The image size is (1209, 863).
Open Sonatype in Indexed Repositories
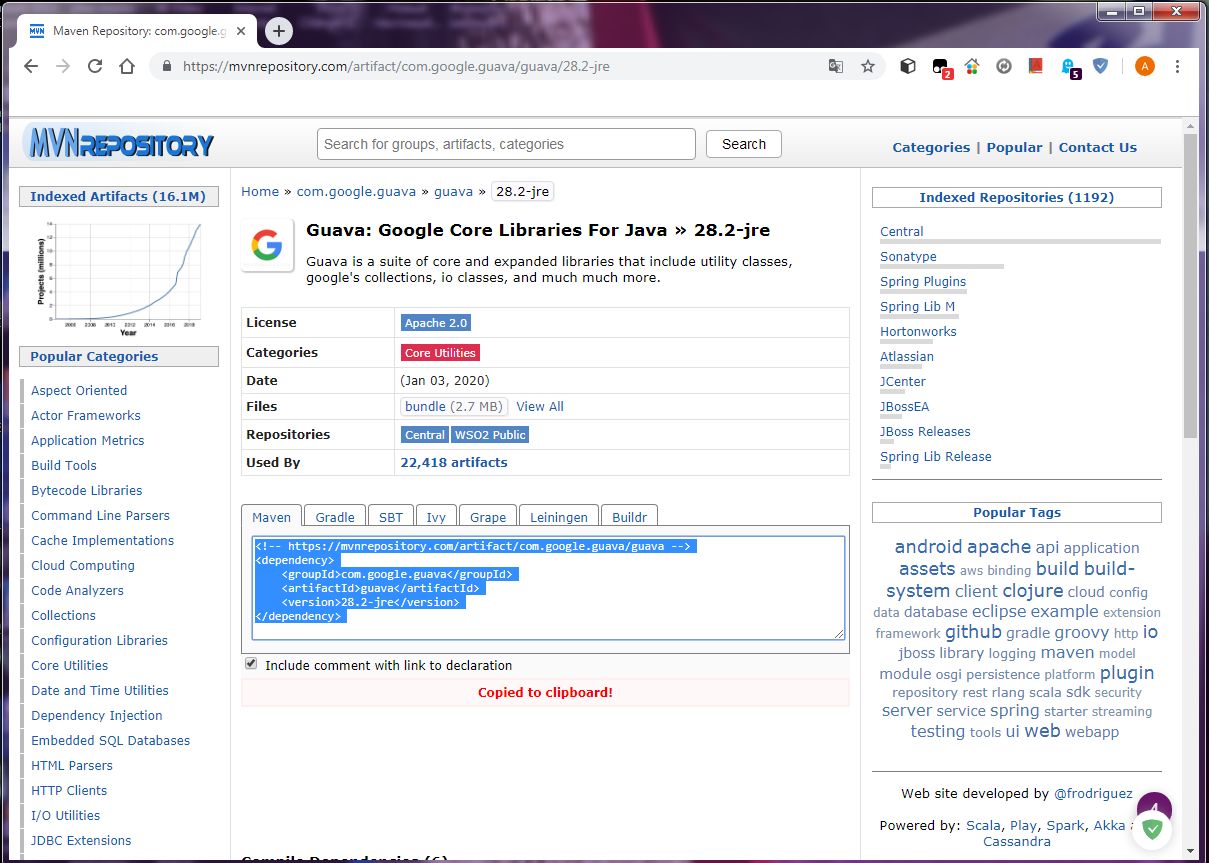[908, 257]
